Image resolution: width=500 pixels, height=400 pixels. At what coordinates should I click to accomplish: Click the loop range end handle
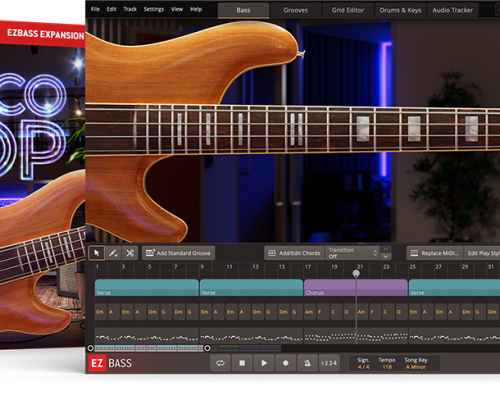coord(207,348)
